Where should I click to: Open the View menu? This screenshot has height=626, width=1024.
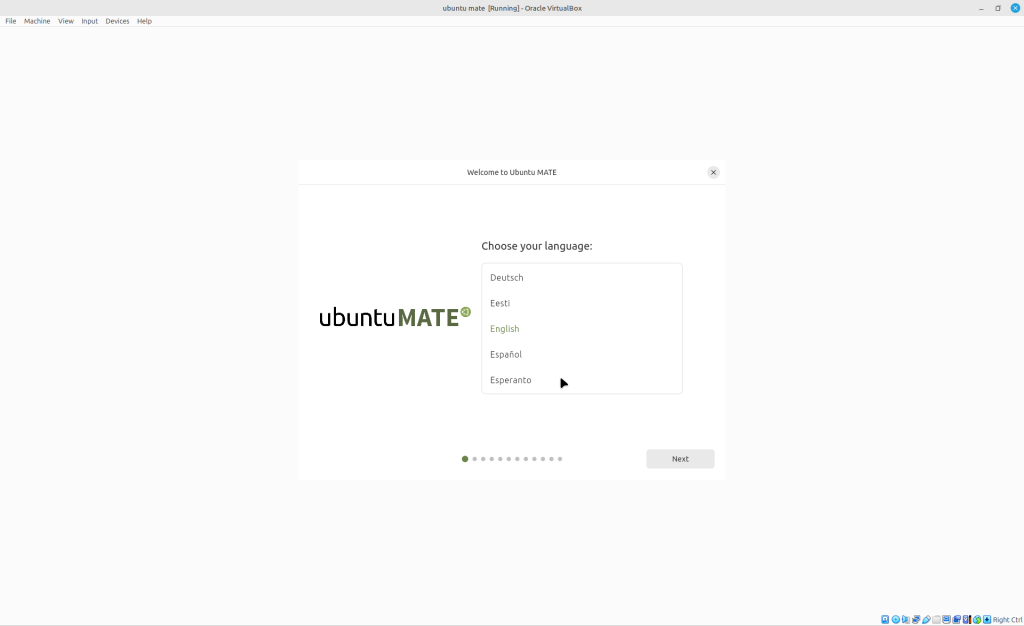[x=65, y=21]
